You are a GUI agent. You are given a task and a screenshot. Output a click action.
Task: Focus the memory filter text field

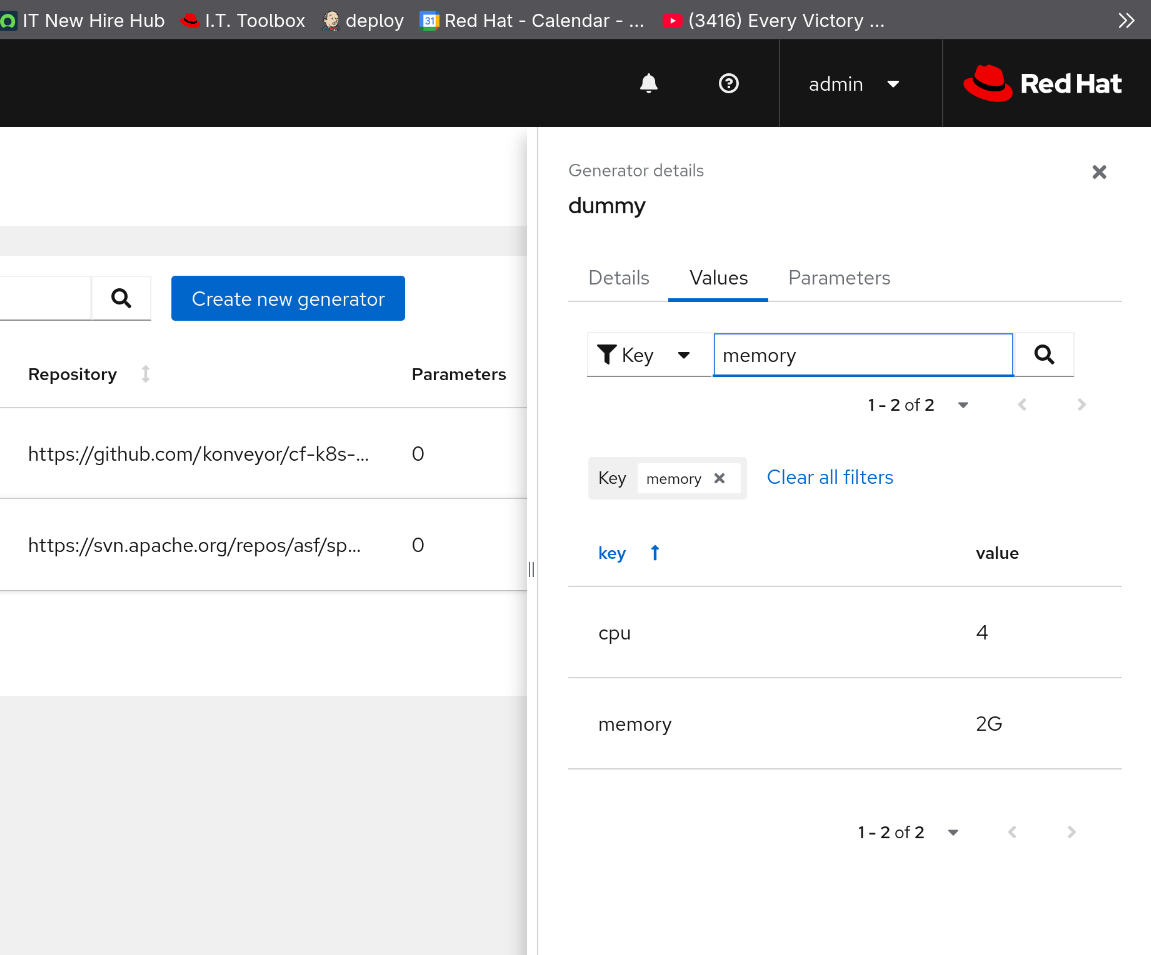point(862,355)
